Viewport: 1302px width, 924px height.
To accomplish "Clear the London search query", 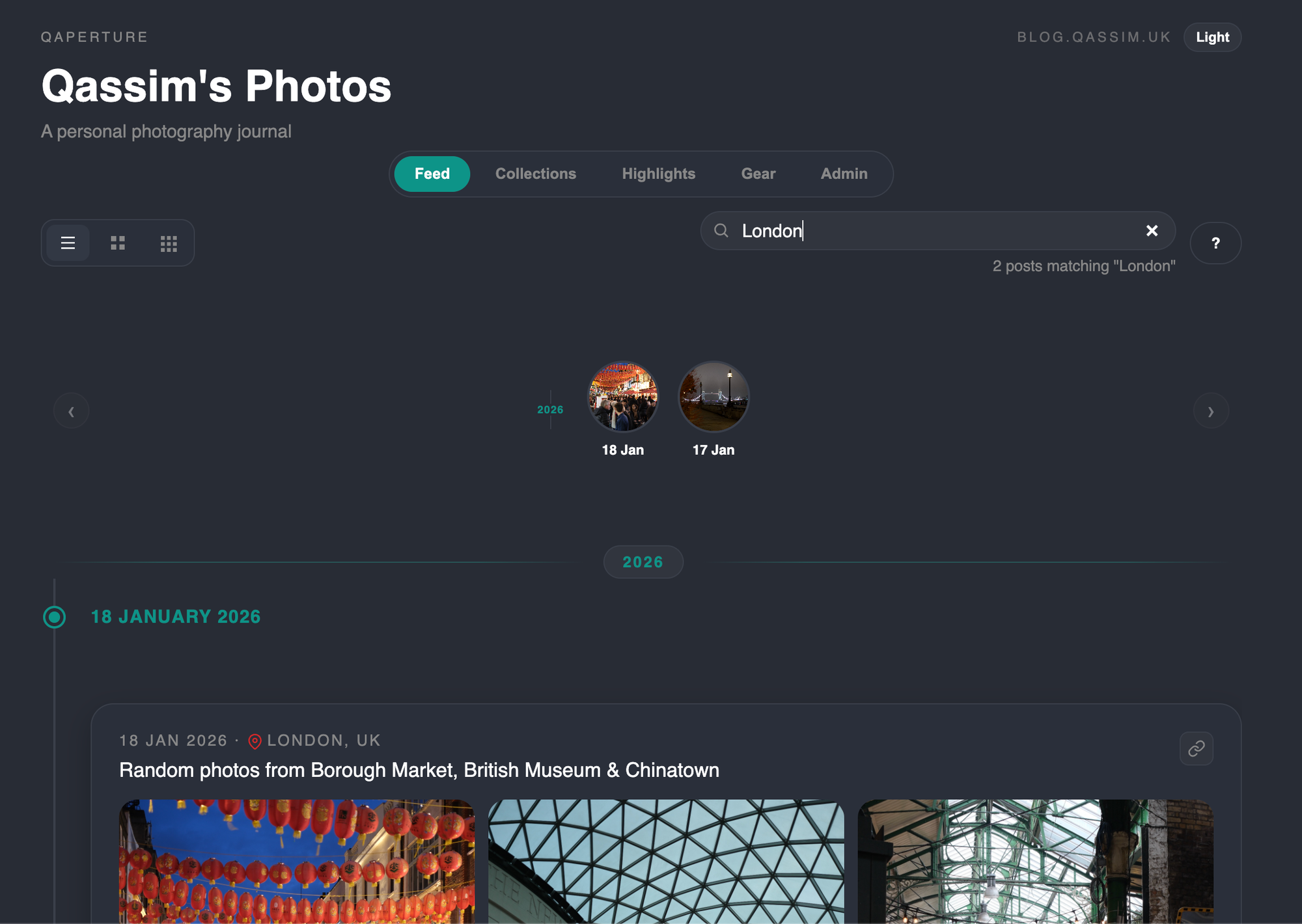I will [1152, 231].
